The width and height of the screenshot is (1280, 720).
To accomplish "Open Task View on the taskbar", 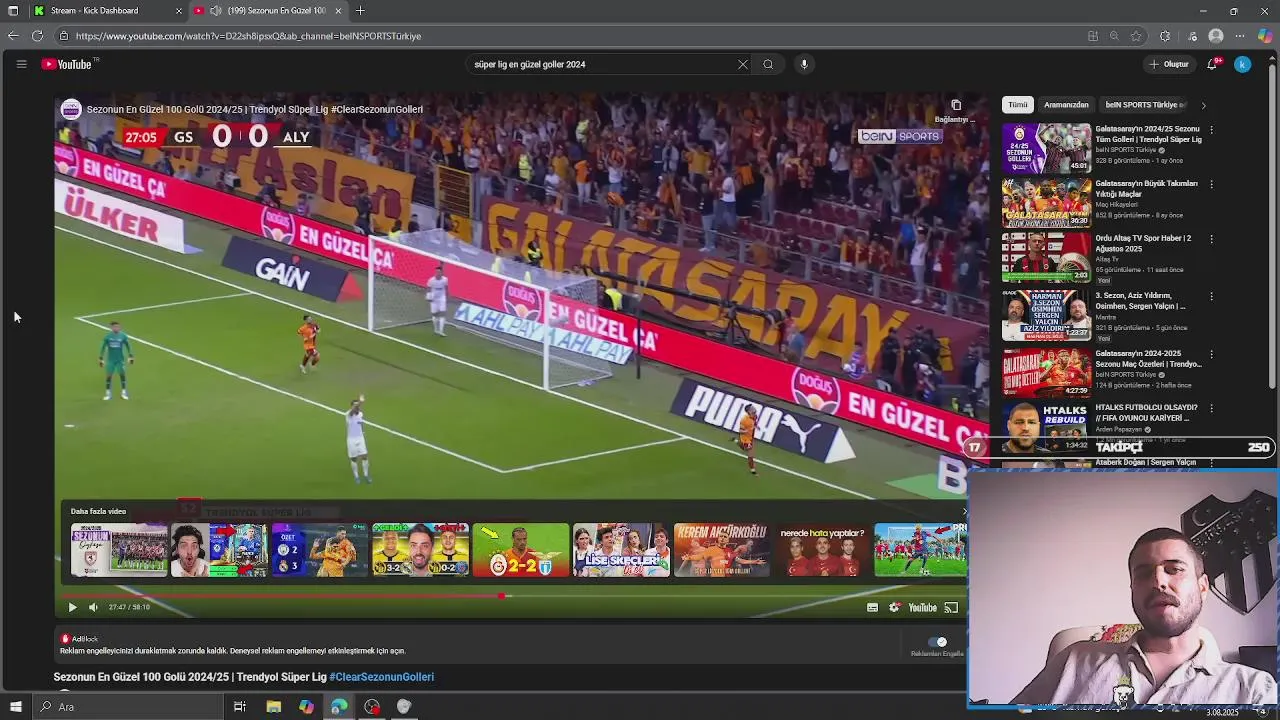I will coord(240,707).
